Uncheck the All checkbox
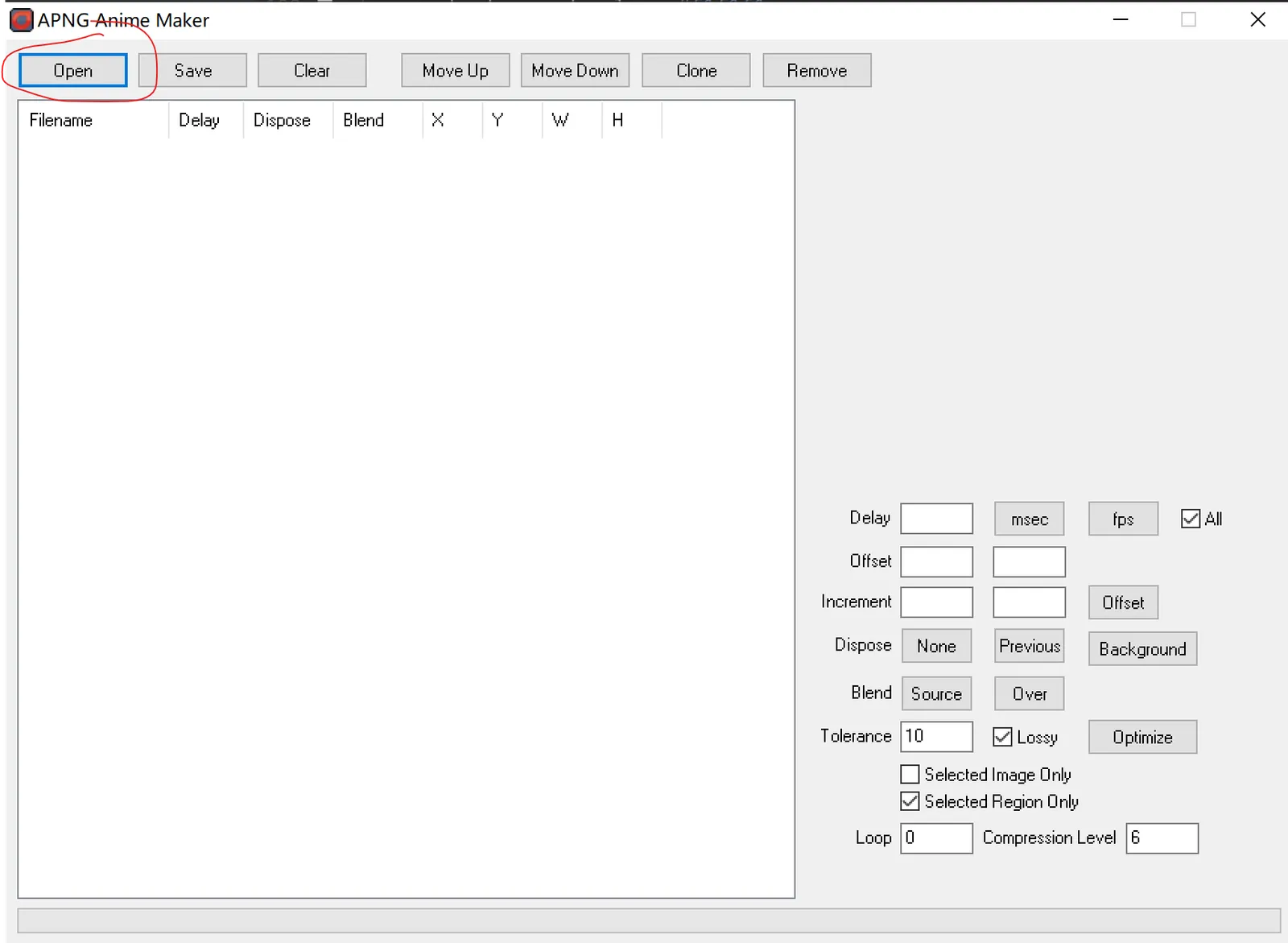Viewport: 1288px width, 943px height. pyautogui.click(x=1191, y=519)
